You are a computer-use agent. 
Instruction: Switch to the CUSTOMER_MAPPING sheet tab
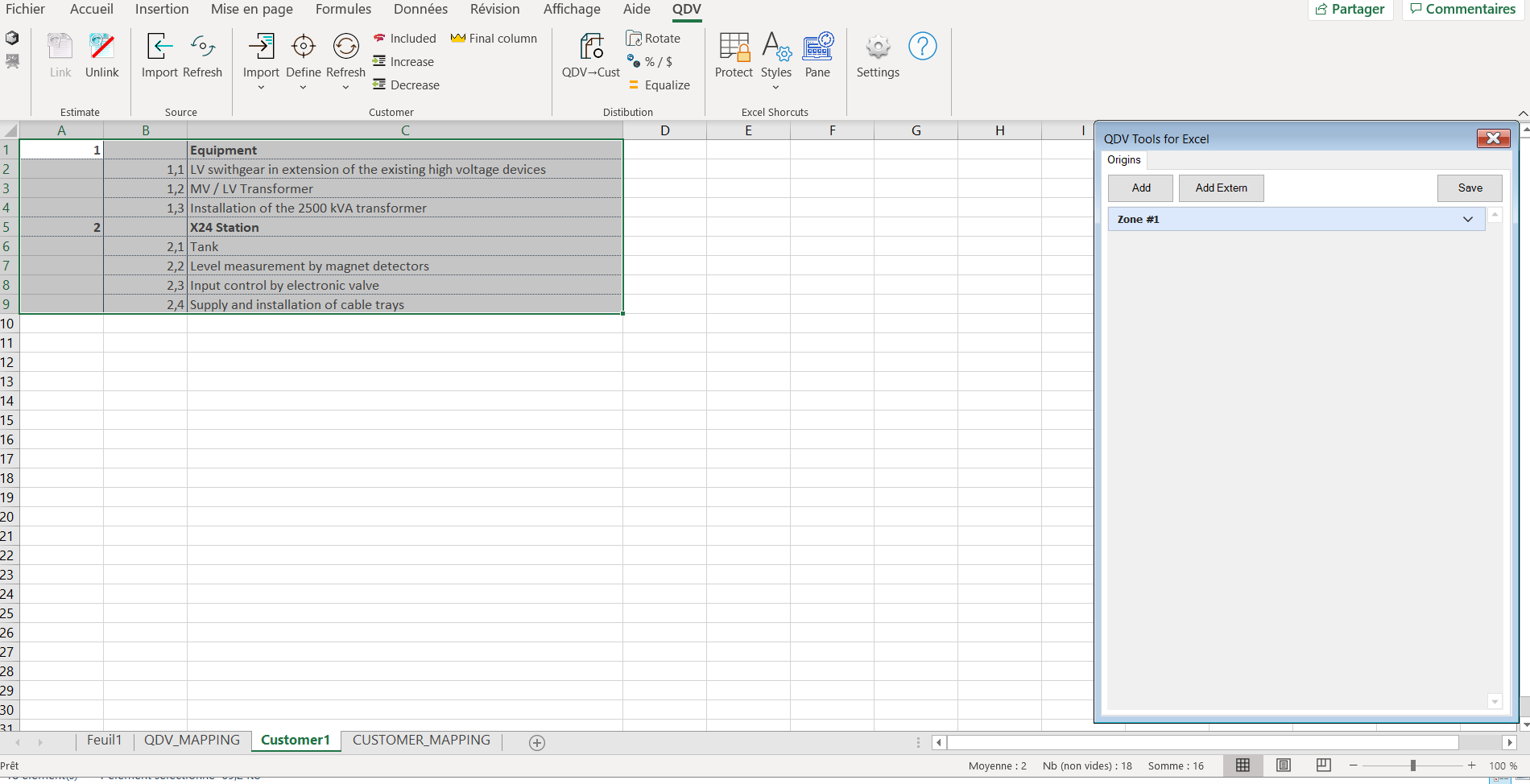coord(421,741)
